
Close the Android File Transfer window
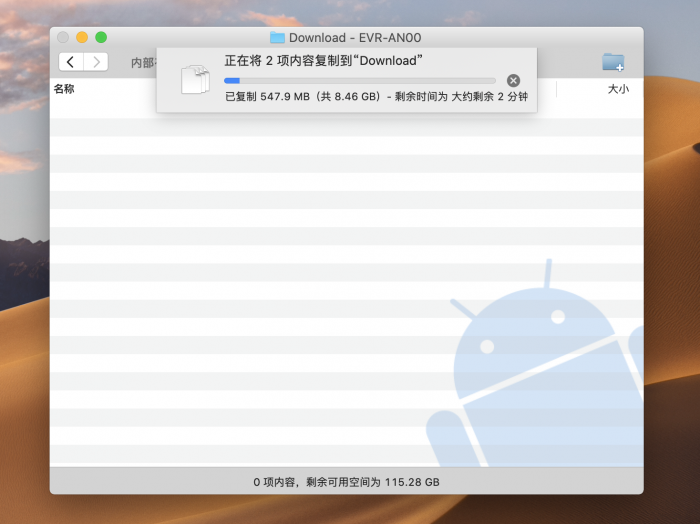tap(63, 37)
